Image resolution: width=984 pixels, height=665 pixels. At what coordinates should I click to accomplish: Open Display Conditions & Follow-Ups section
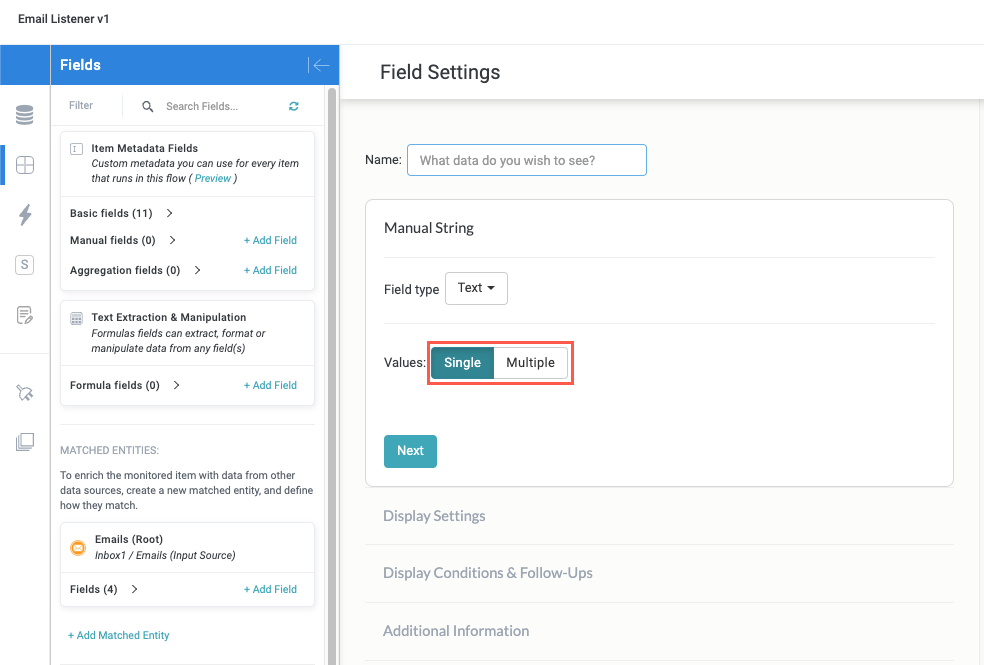[x=487, y=573]
